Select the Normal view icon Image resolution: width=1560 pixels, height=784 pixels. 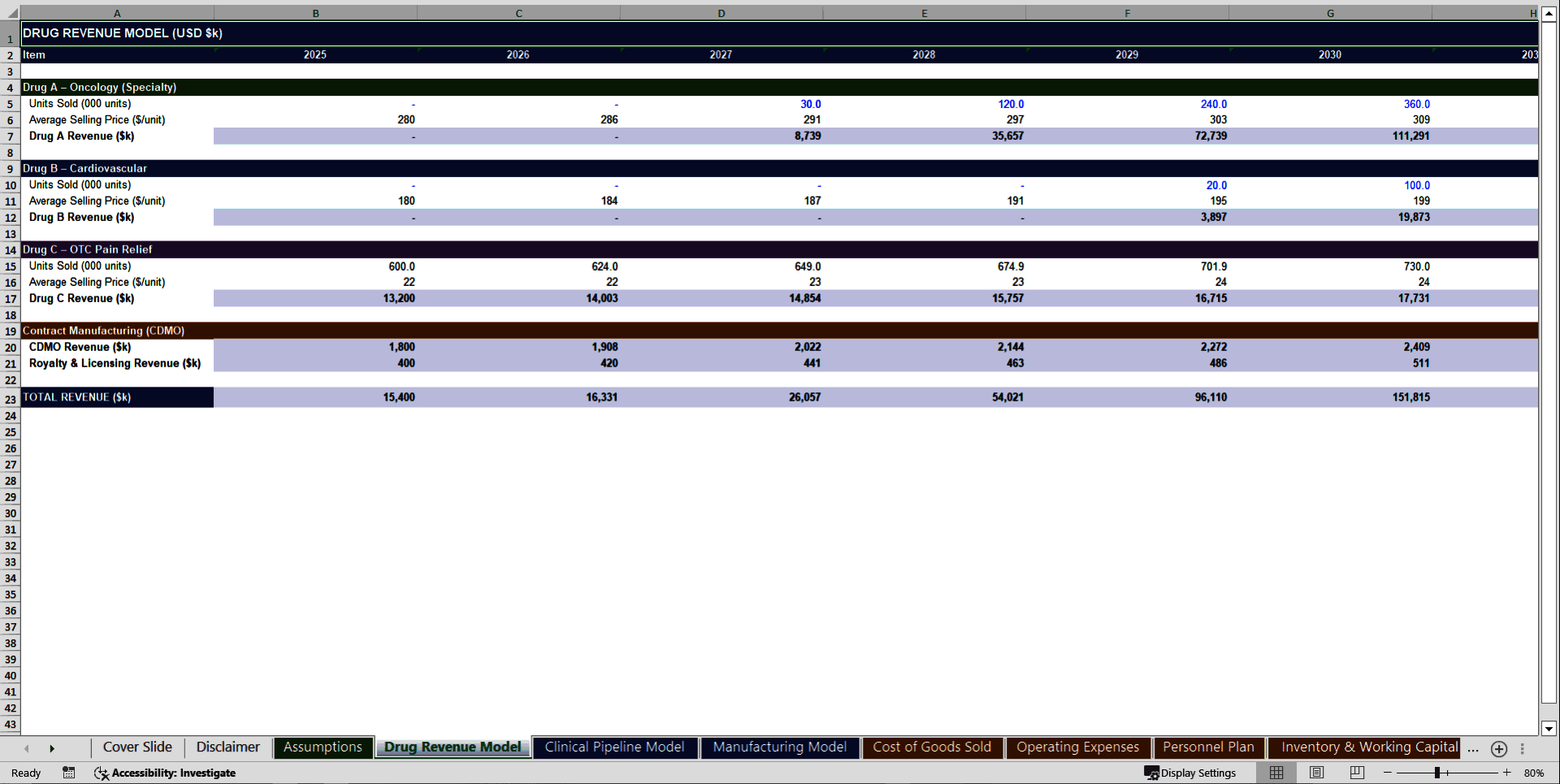tap(1276, 773)
